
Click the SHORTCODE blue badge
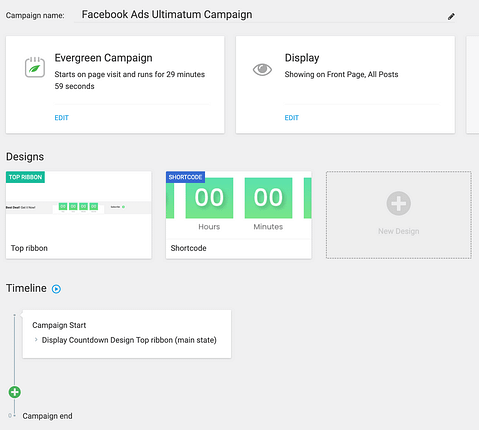click(x=185, y=177)
